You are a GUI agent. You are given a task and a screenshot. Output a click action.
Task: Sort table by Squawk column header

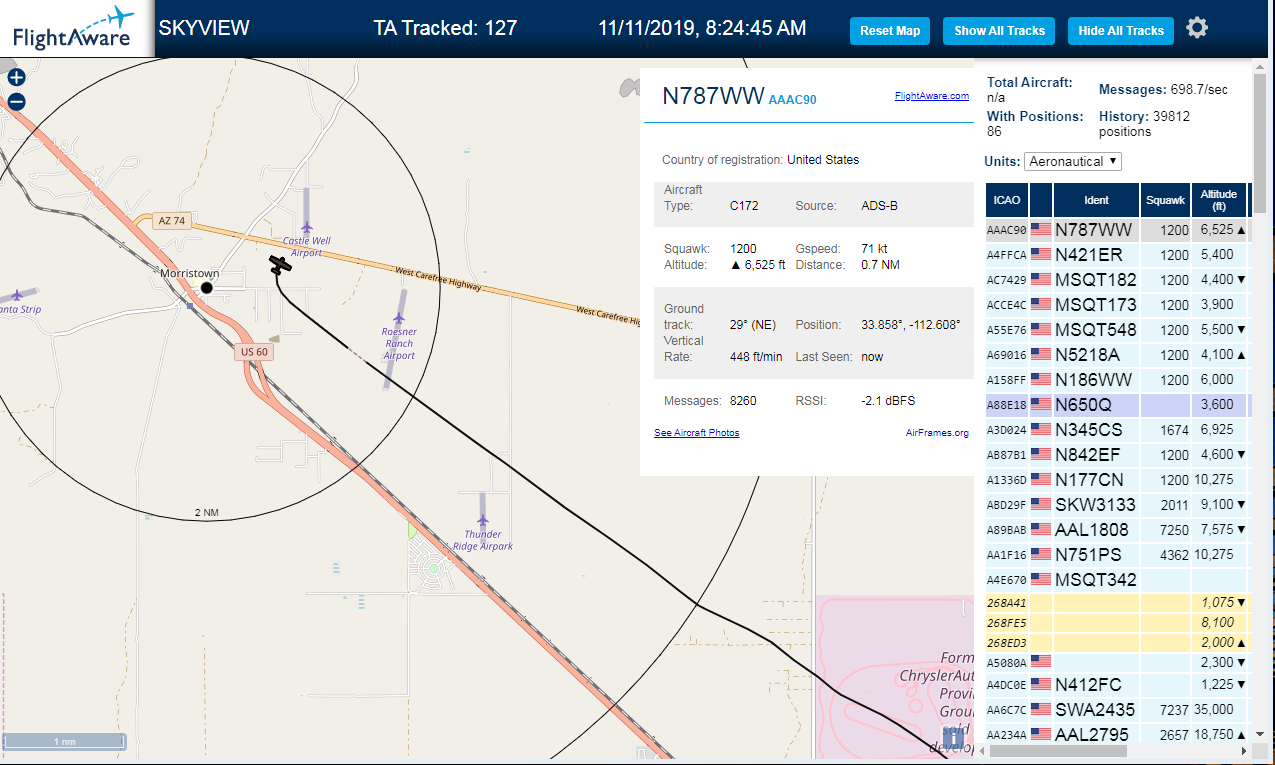click(1165, 201)
